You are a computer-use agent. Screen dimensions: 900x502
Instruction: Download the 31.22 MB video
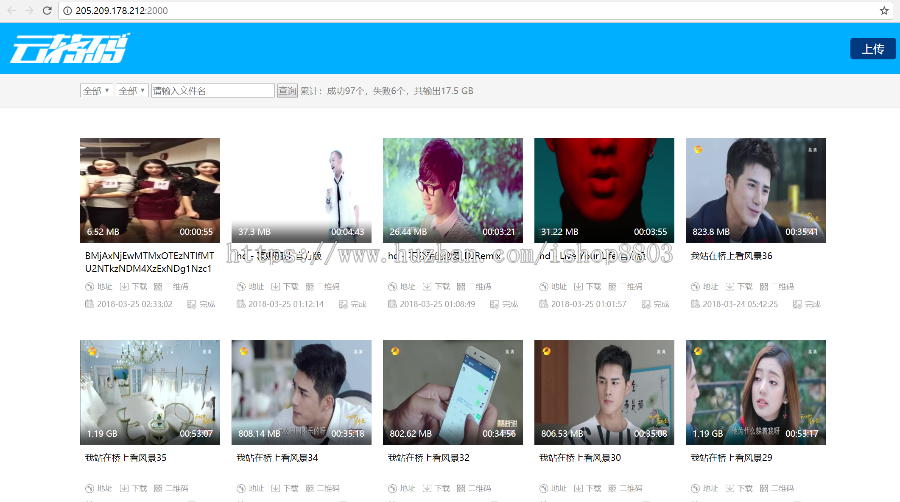click(587, 286)
